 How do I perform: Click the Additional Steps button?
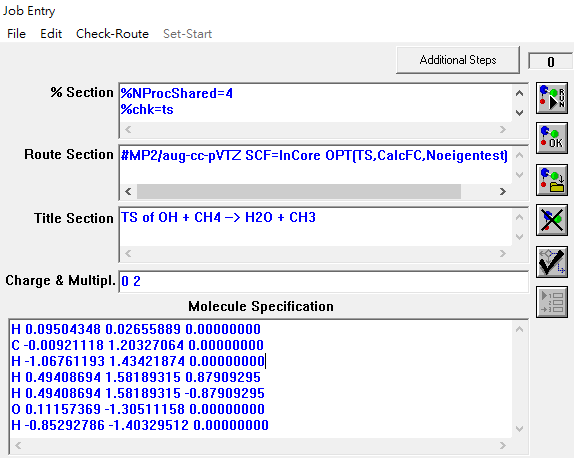(x=458, y=60)
